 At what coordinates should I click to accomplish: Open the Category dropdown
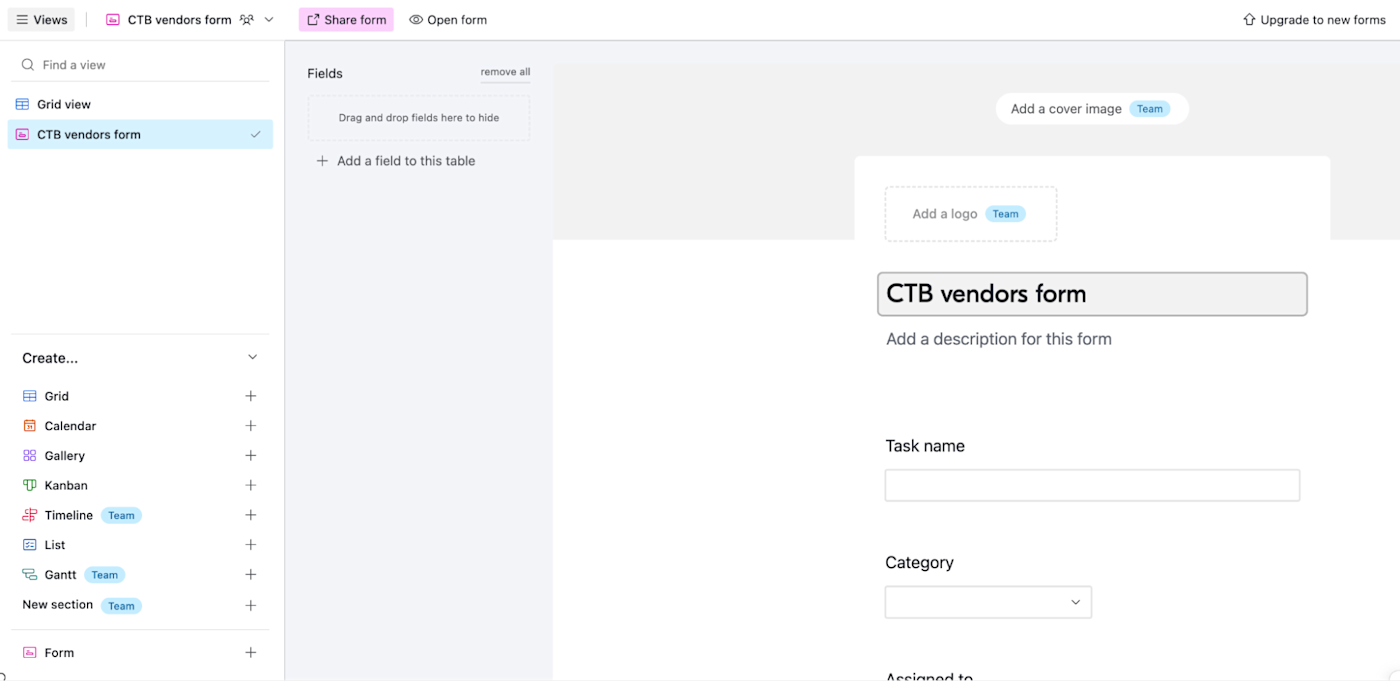988,602
